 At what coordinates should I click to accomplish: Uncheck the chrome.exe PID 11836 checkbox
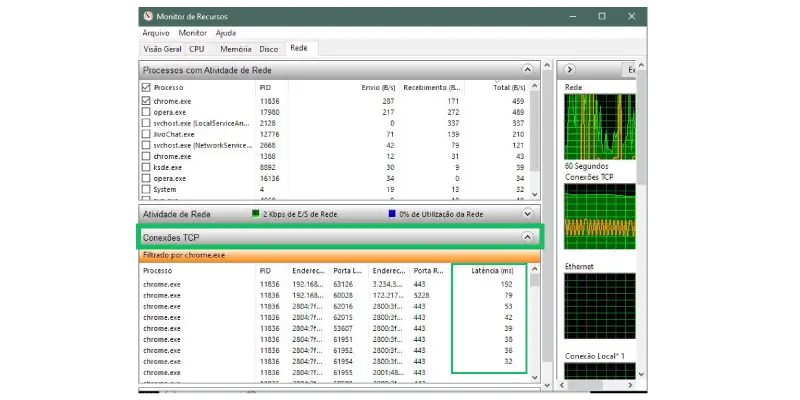(147, 101)
